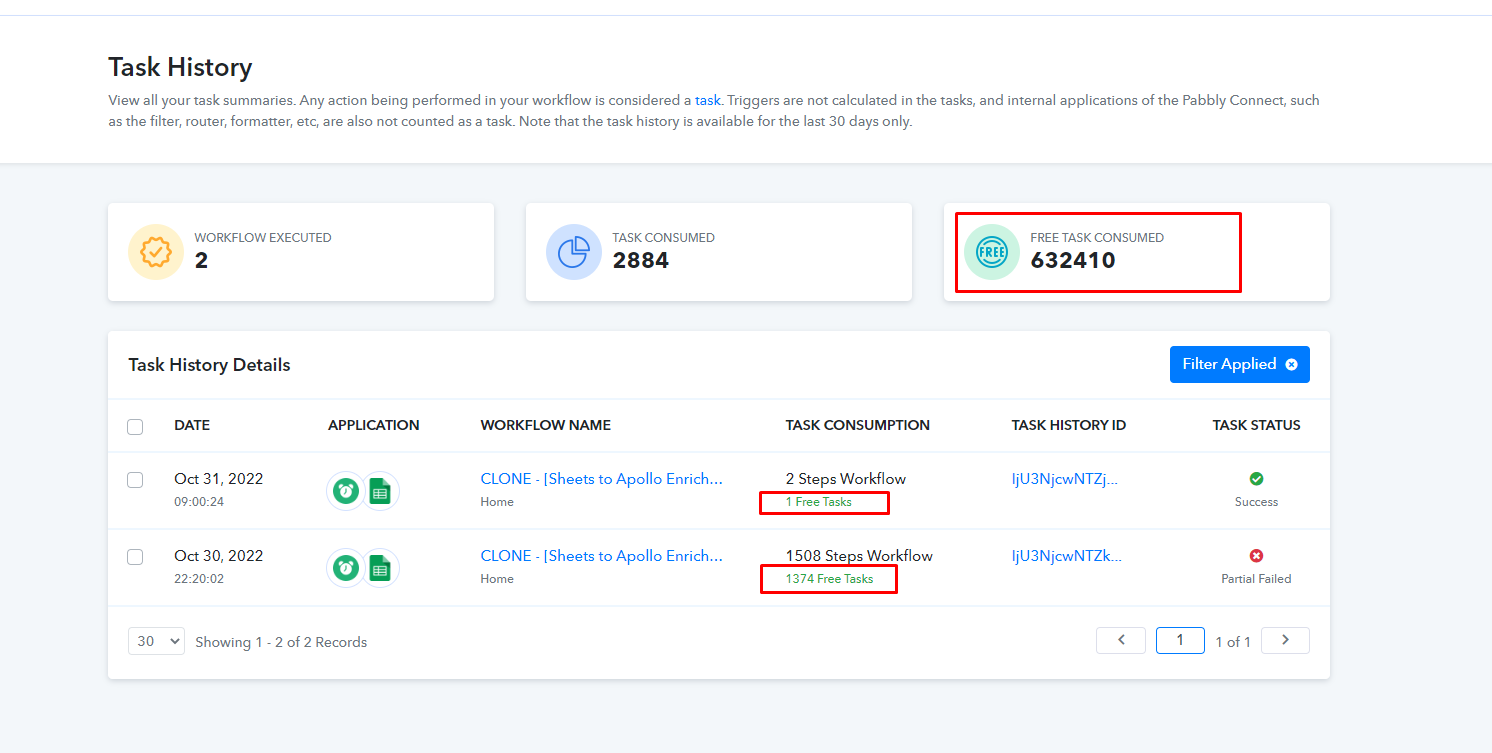Click "1508 Steps Workflow" text

[x=859, y=556]
